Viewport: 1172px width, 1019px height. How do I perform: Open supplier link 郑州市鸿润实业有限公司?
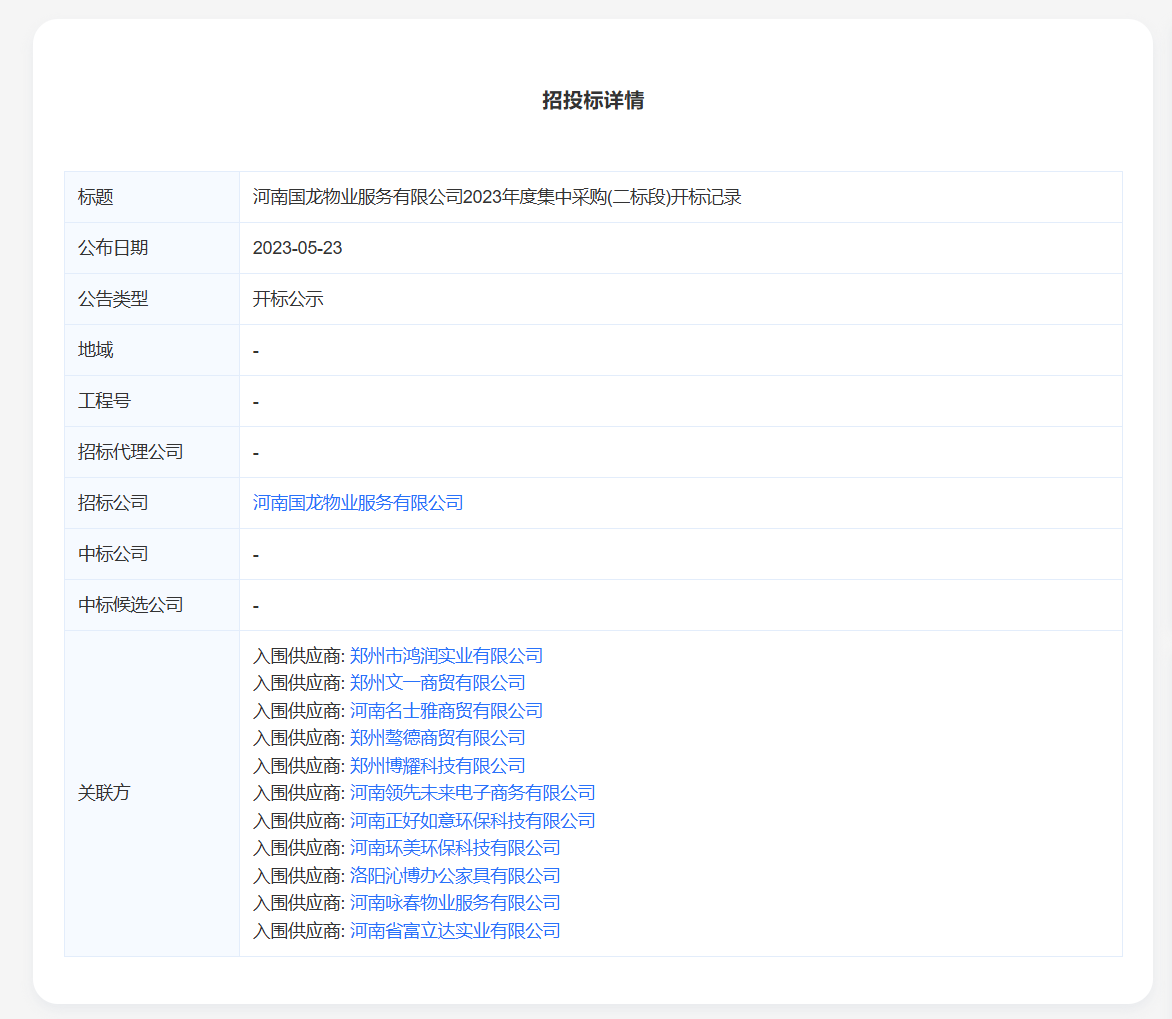click(446, 656)
